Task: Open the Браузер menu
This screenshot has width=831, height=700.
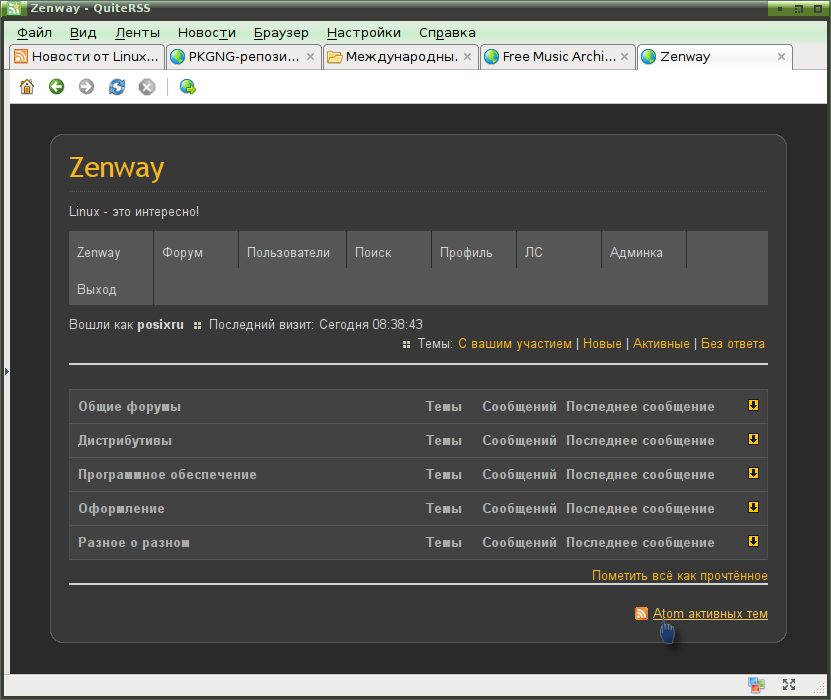Action: pos(281,33)
